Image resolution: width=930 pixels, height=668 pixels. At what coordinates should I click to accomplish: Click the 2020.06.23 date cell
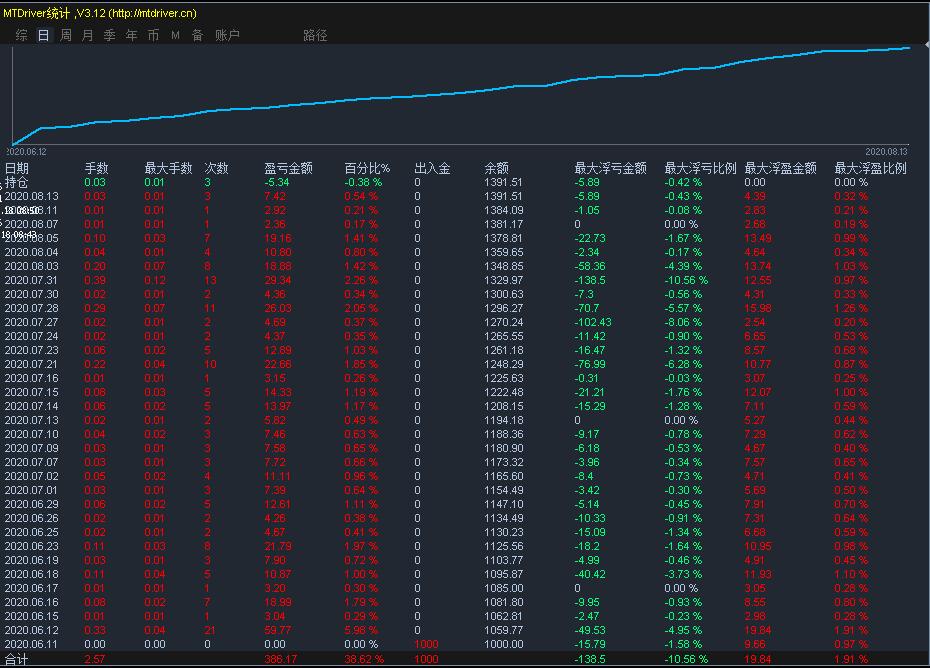click(31, 546)
